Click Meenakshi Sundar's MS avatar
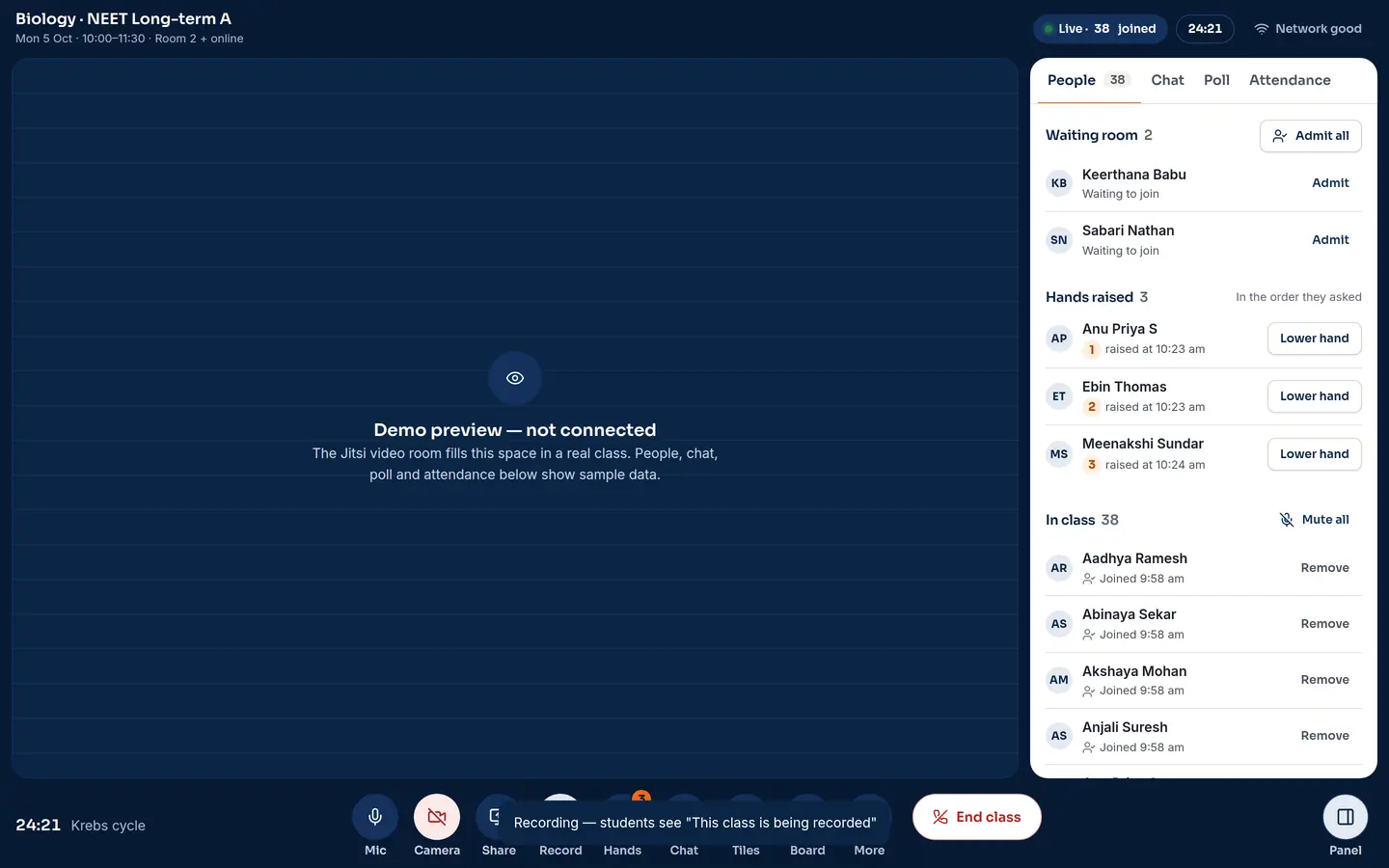The image size is (1389, 868). click(1059, 454)
